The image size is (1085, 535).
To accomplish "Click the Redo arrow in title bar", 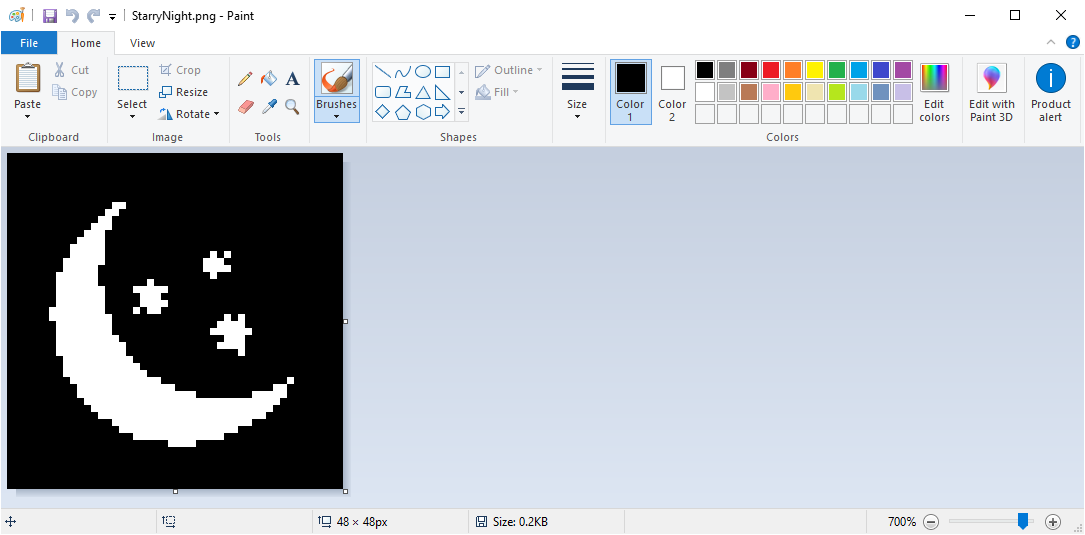I will [x=93, y=15].
